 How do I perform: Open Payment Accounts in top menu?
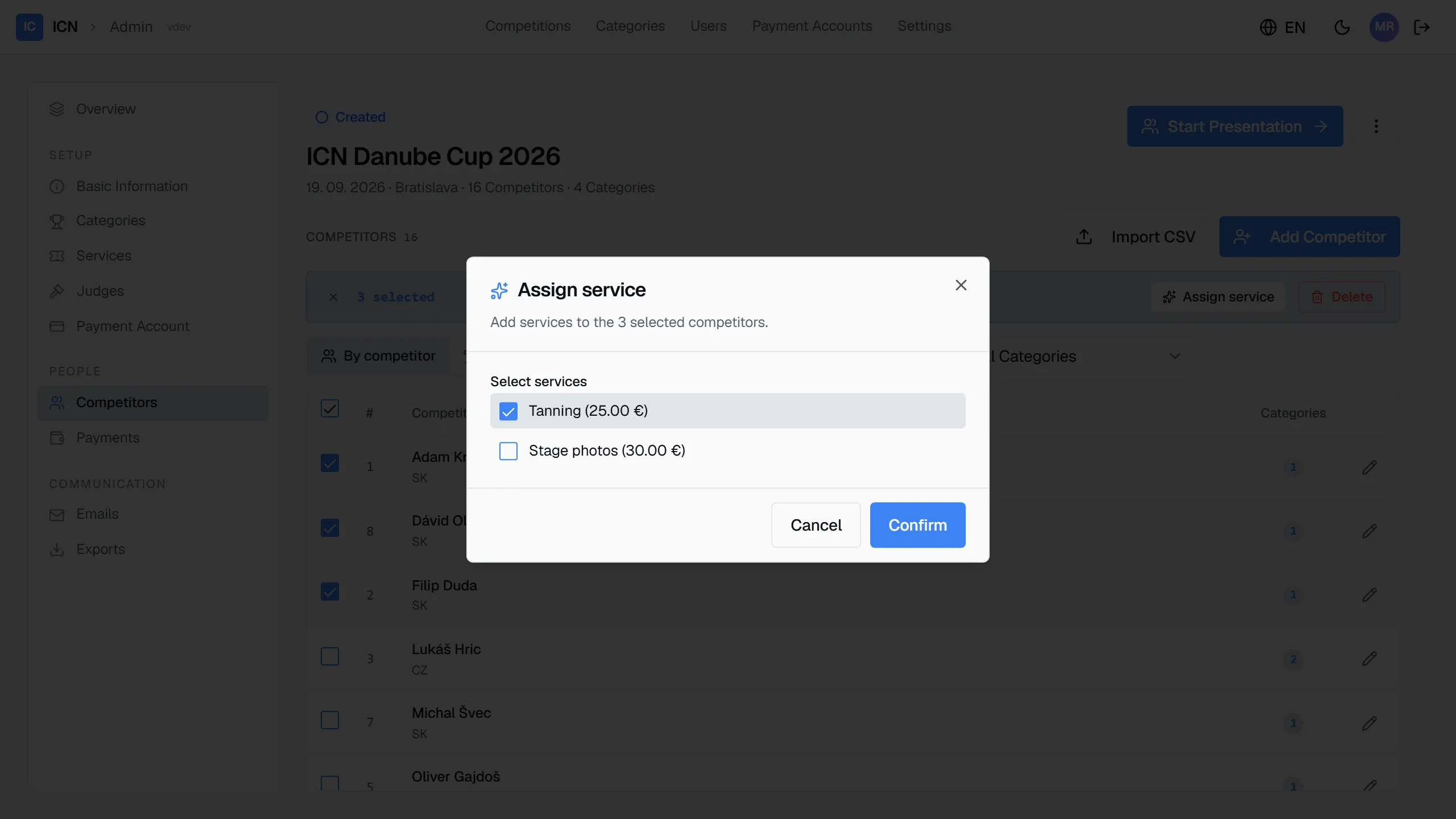[x=812, y=26]
